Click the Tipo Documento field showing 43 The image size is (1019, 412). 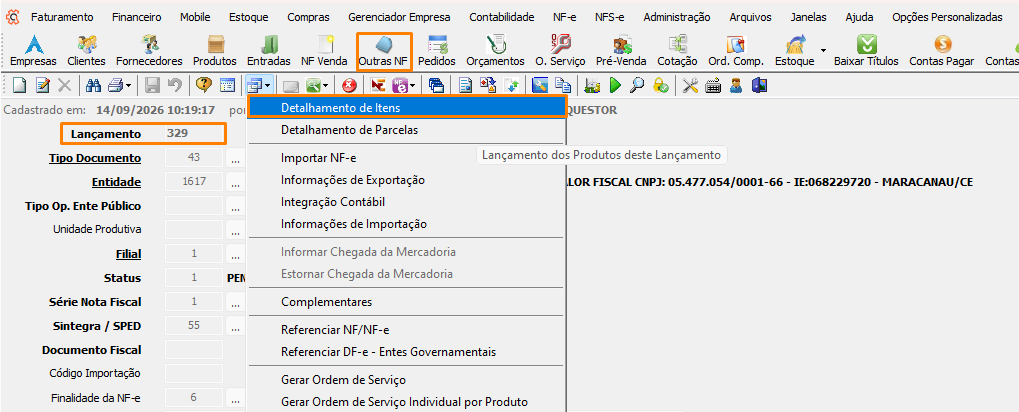(x=194, y=158)
